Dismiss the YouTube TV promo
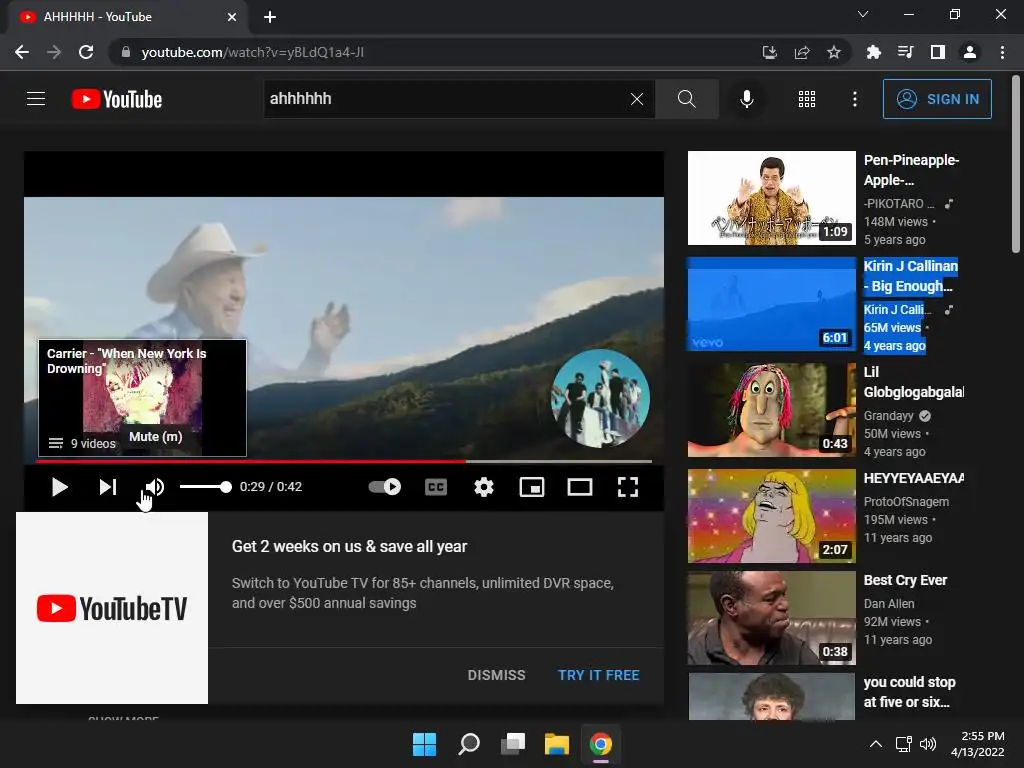 [x=496, y=675]
